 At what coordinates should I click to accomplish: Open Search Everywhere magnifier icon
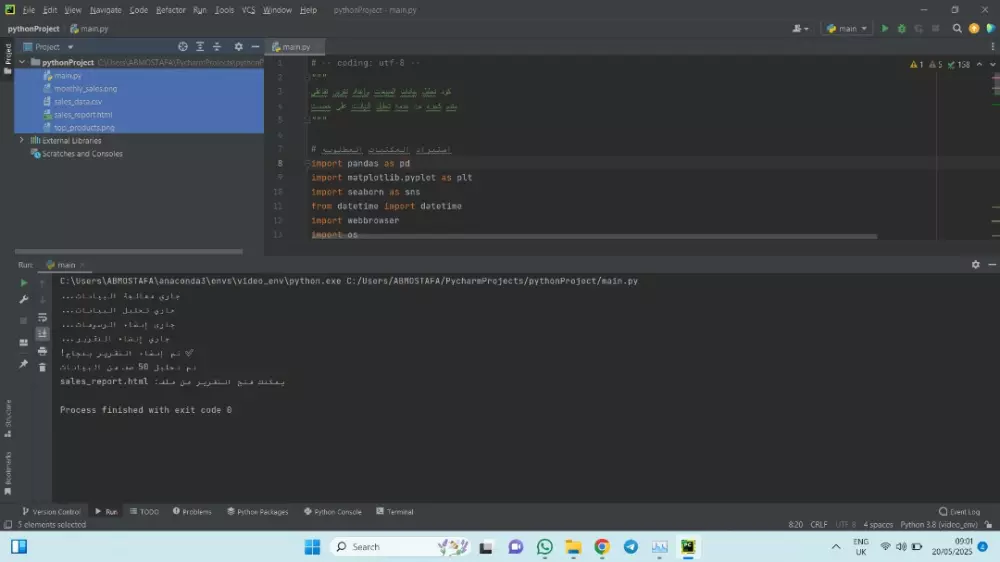point(957,29)
